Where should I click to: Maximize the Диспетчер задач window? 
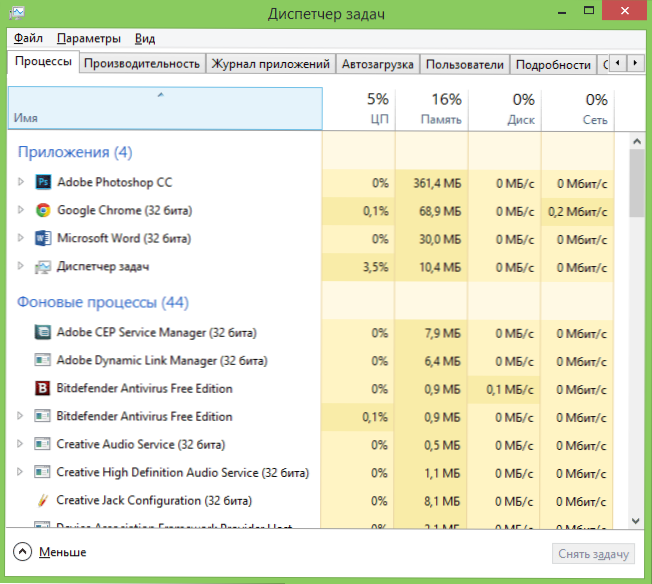point(589,11)
